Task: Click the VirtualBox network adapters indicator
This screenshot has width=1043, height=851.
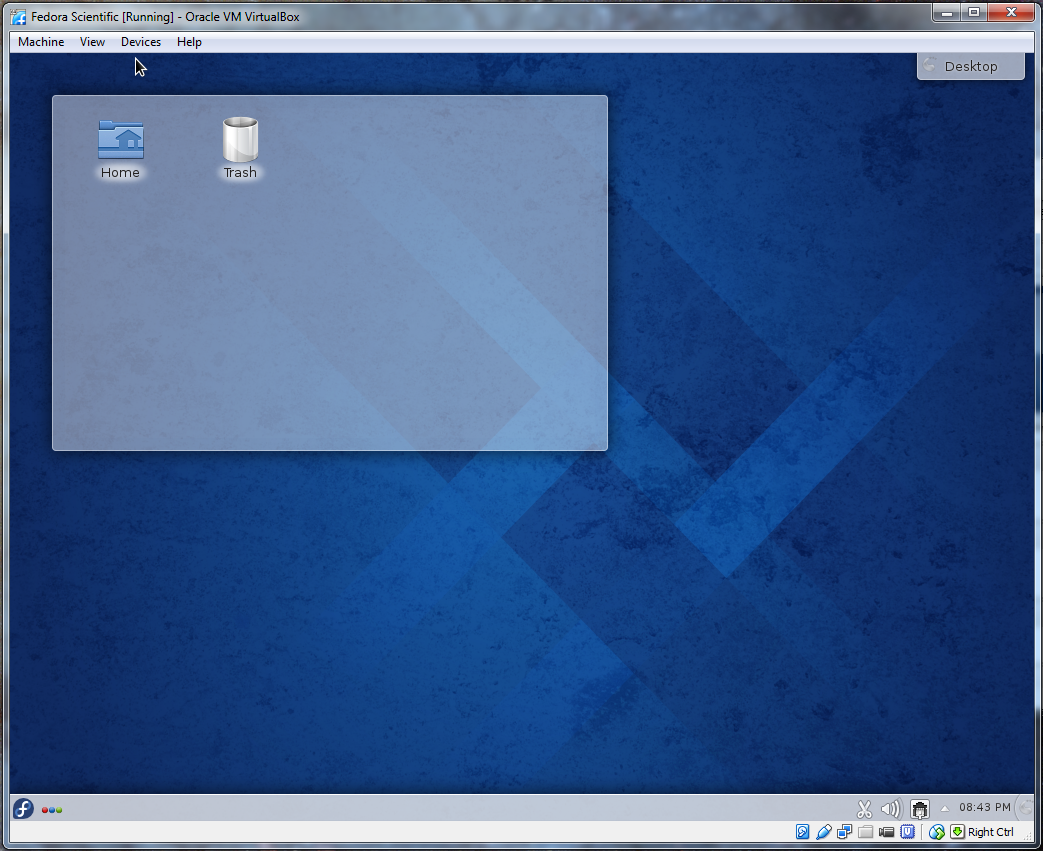Action: click(845, 832)
